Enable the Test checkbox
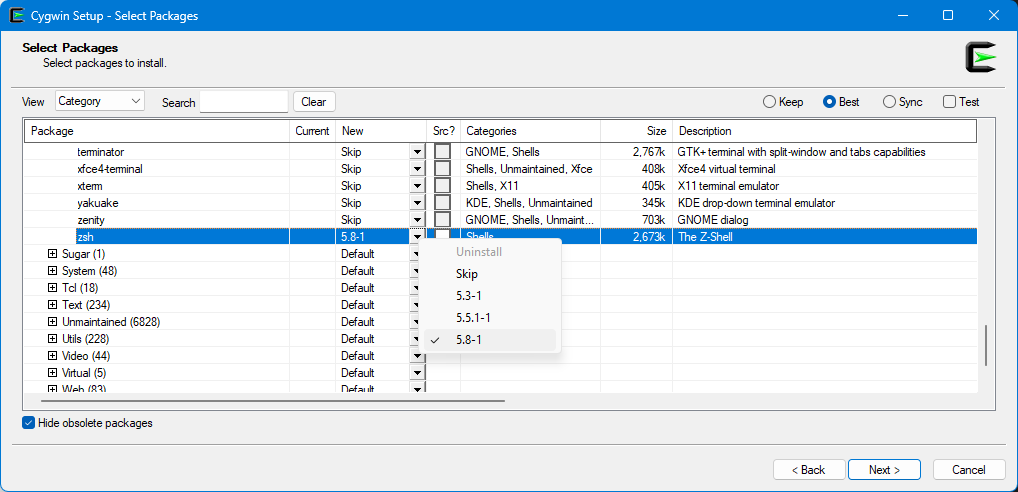The height and width of the screenshot is (492, 1018). click(x=949, y=102)
